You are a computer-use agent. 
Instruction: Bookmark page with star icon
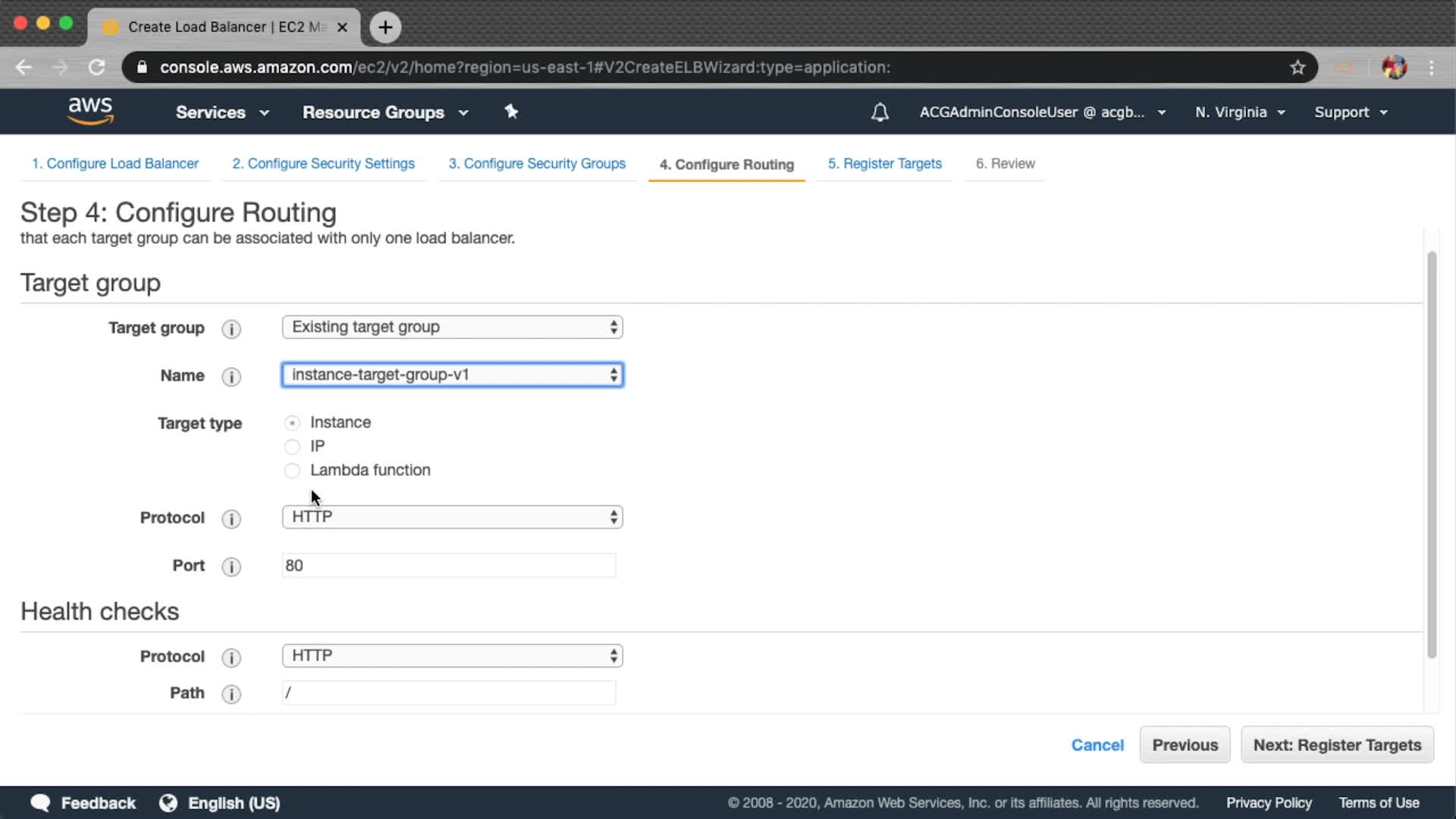pyautogui.click(x=1298, y=67)
